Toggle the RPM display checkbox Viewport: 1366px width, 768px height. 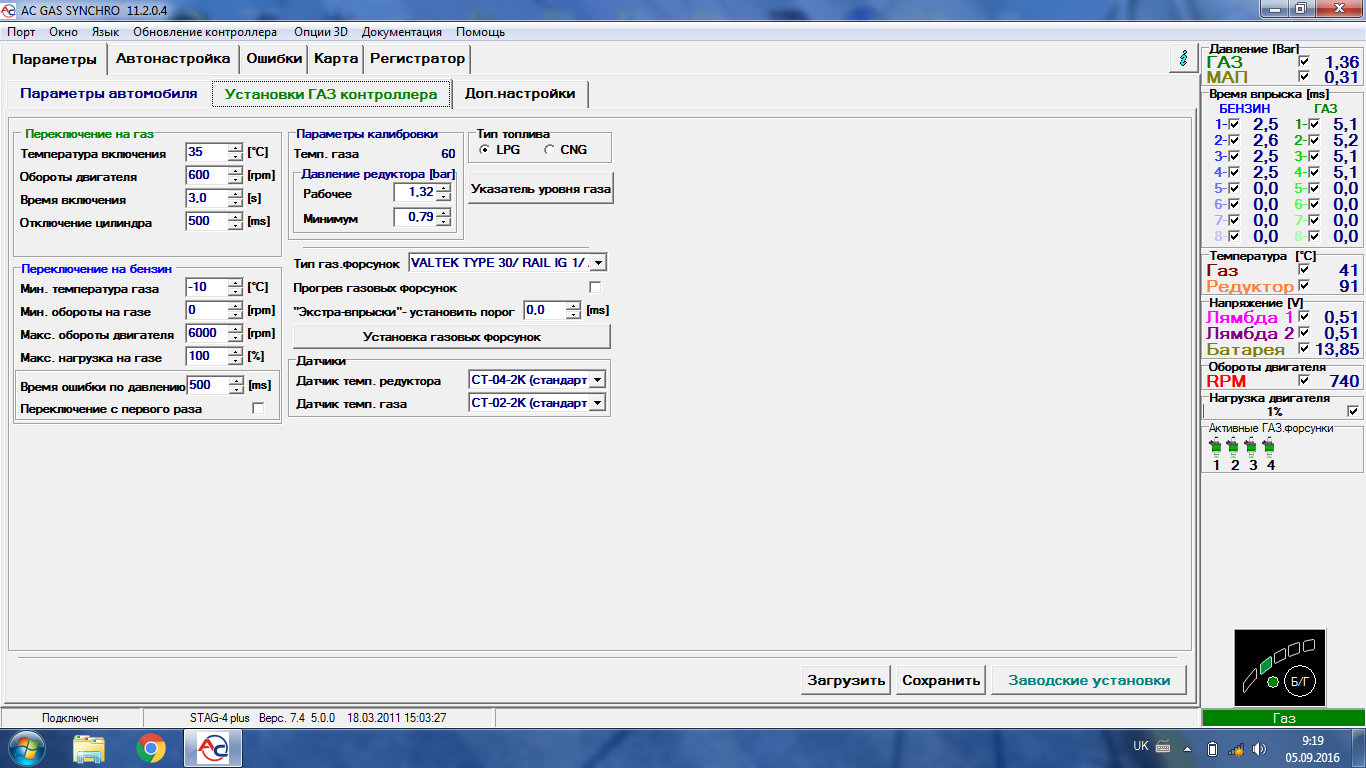[x=1304, y=381]
